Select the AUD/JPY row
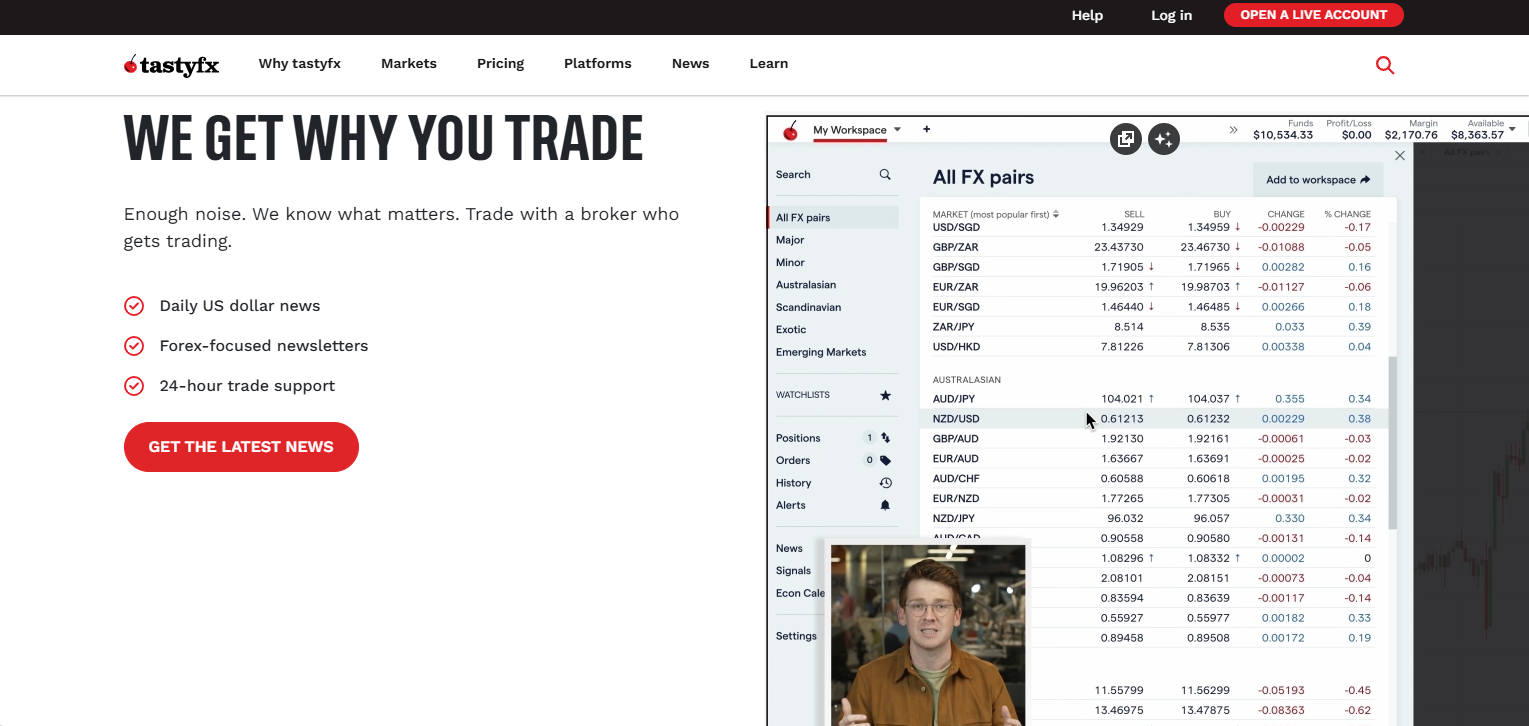 click(1152, 399)
